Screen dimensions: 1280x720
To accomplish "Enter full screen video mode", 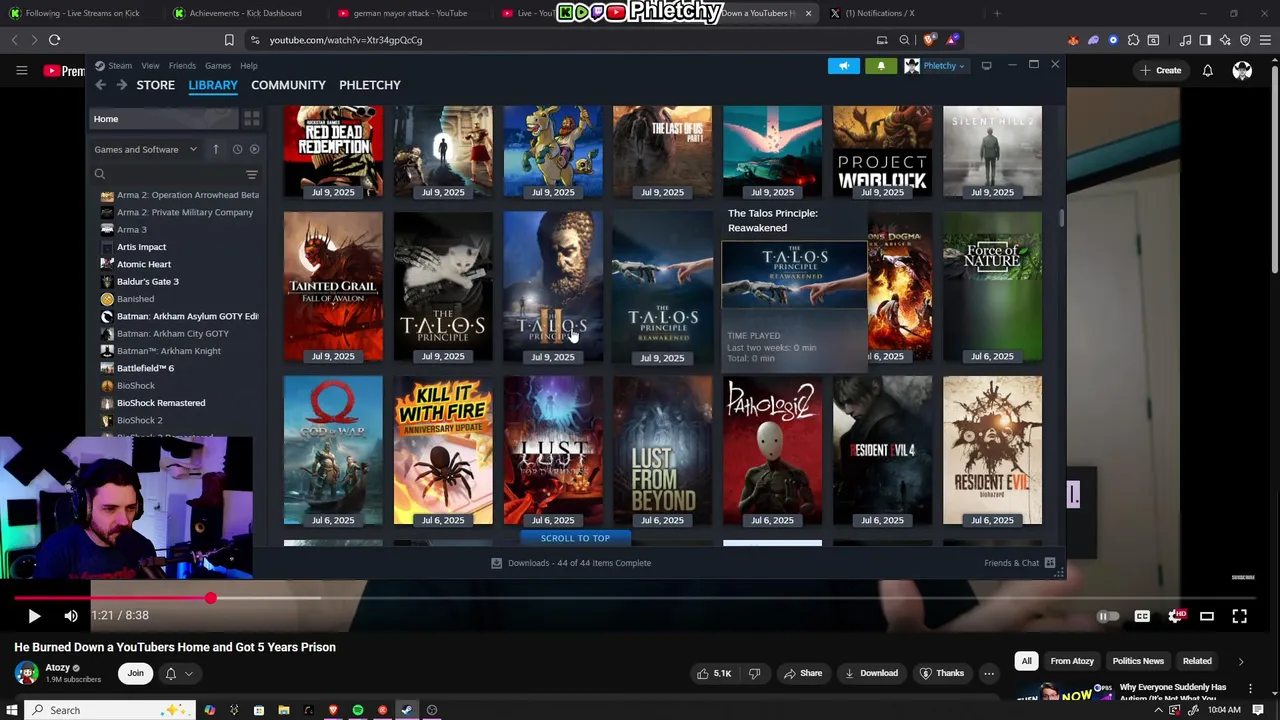I will tap(1239, 616).
